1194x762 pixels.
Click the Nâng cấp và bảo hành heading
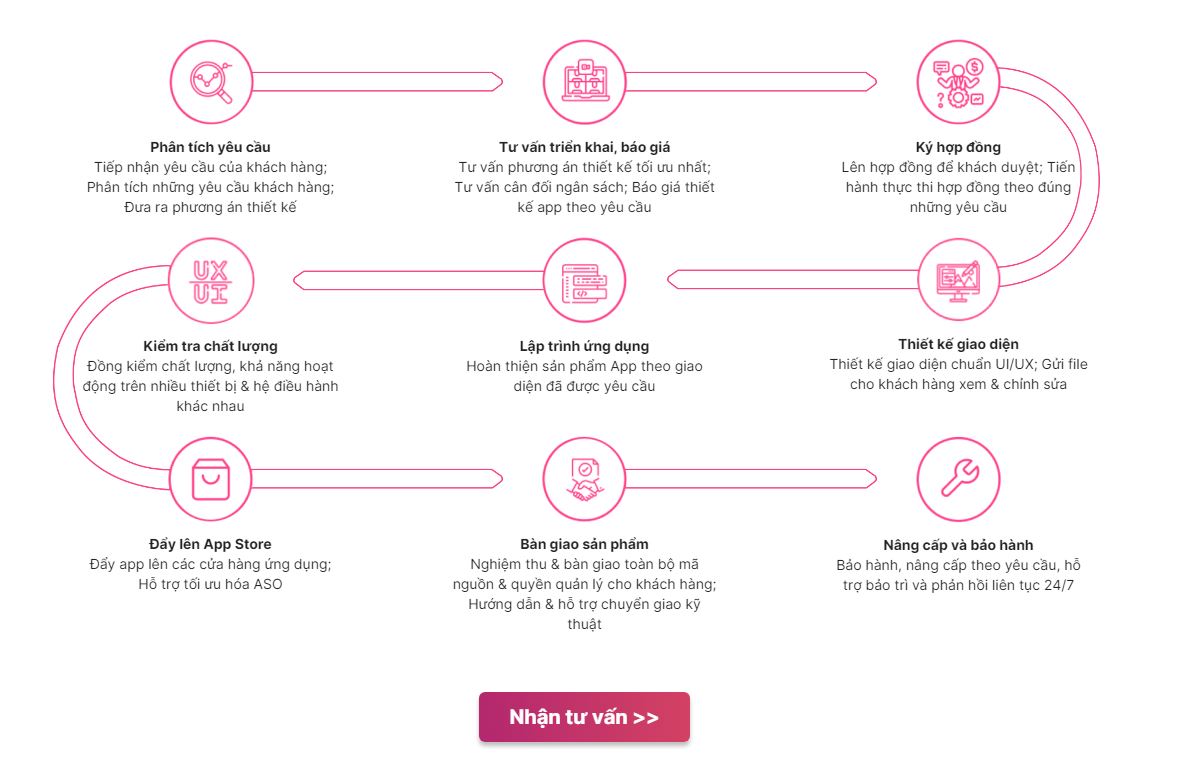tap(958, 545)
